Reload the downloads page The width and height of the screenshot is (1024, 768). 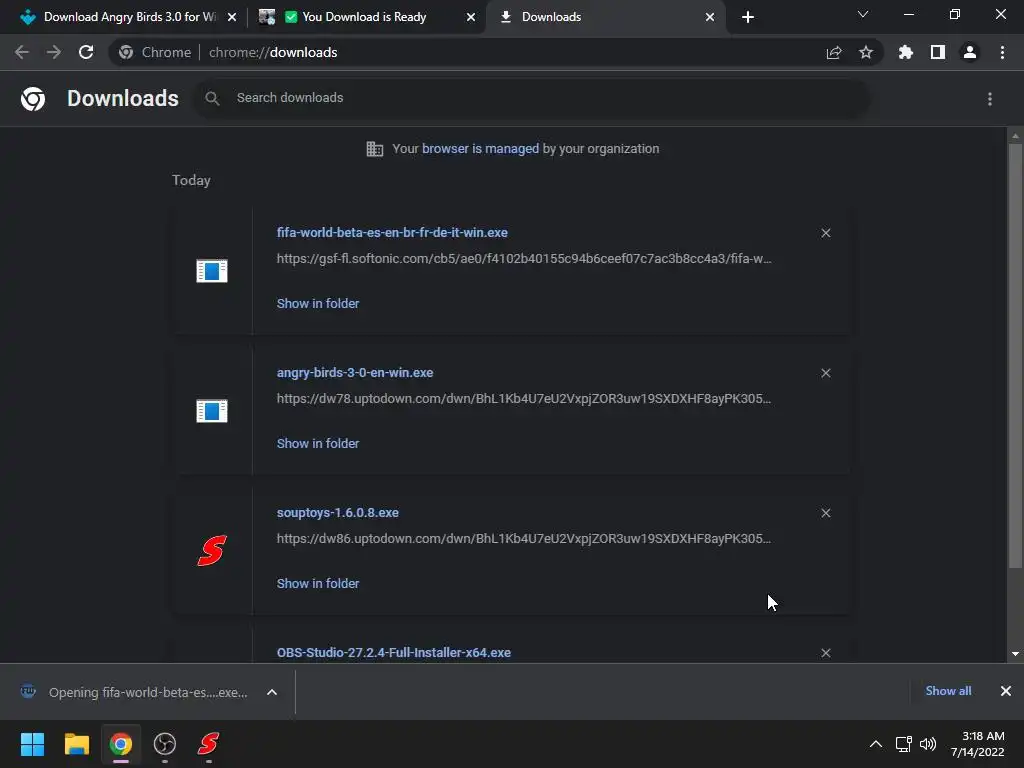pyautogui.click(x=86, y=52)
